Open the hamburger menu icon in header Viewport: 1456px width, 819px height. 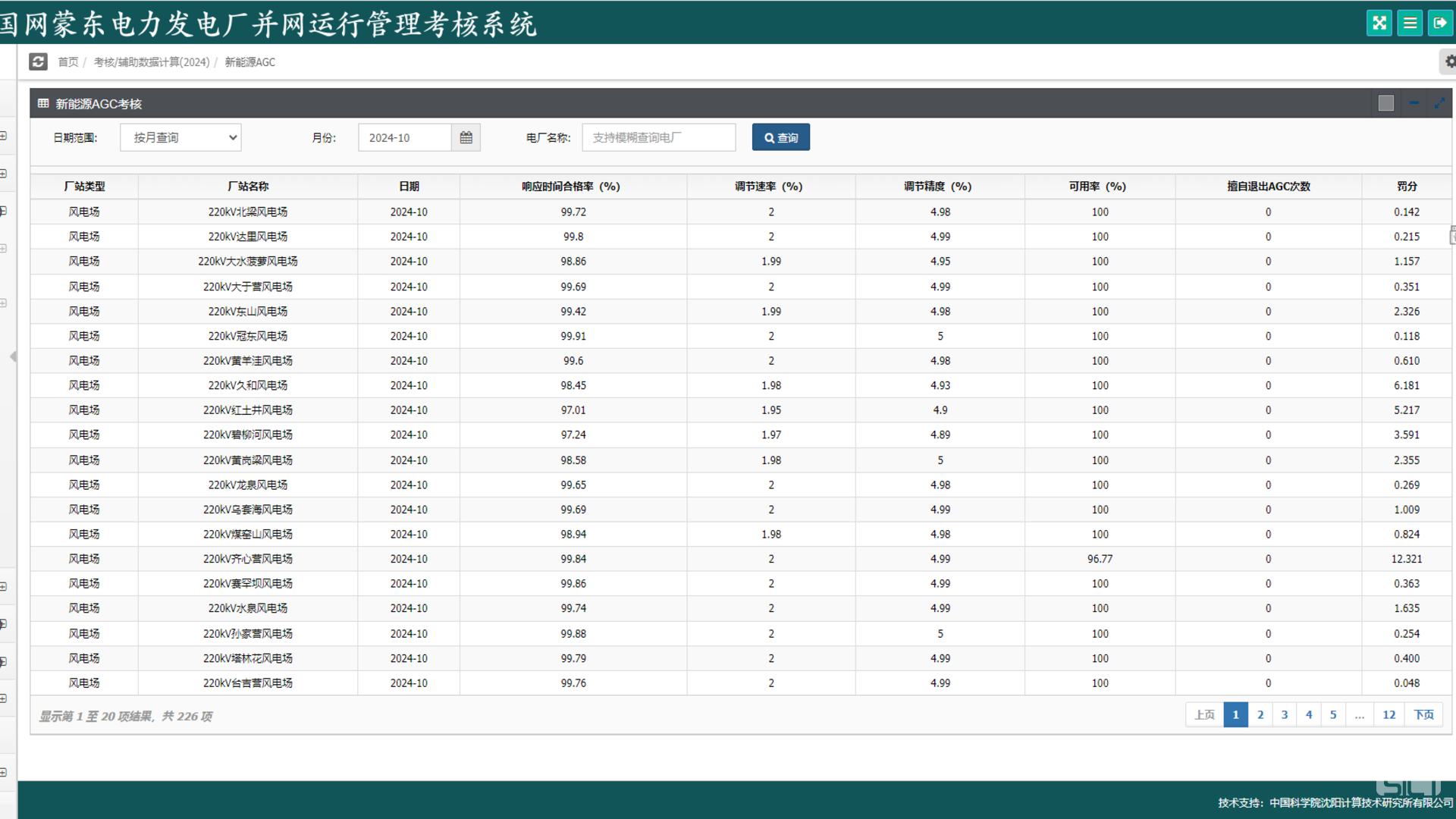[1410, 23]
